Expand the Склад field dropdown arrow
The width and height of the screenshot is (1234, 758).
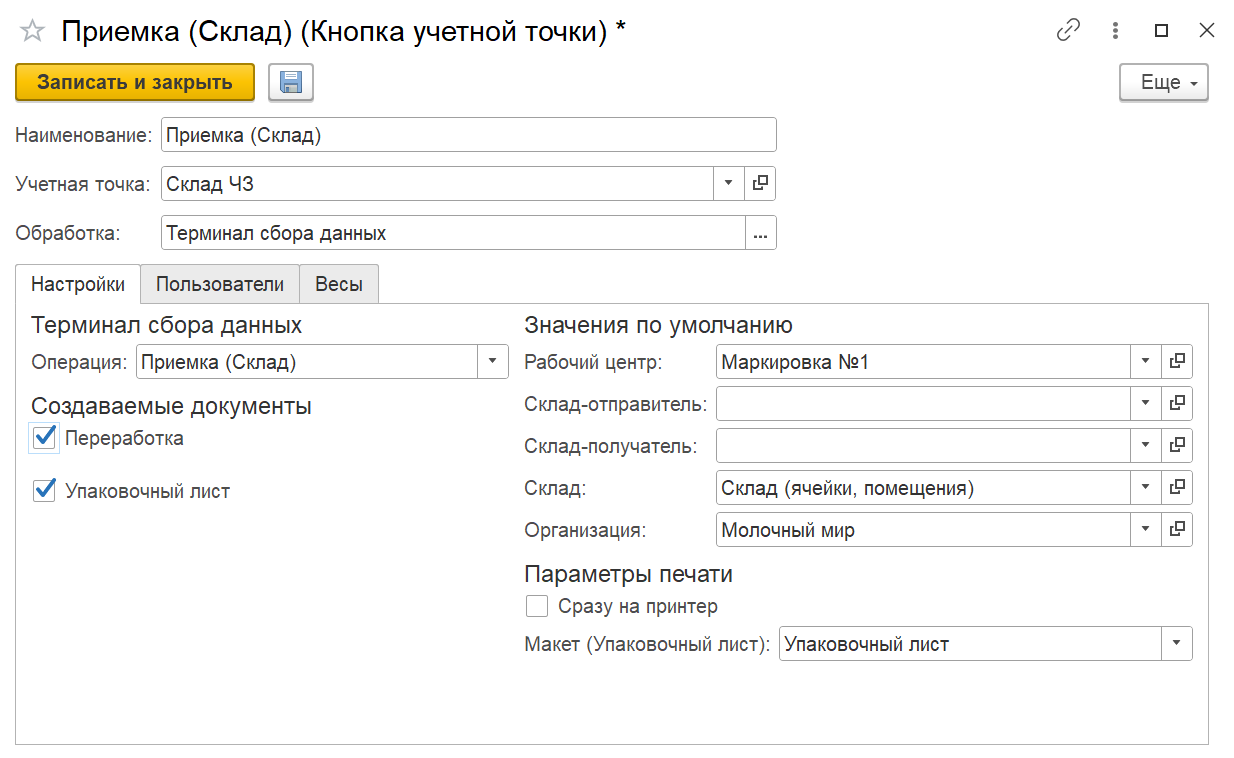click(x=1145, y=487)
